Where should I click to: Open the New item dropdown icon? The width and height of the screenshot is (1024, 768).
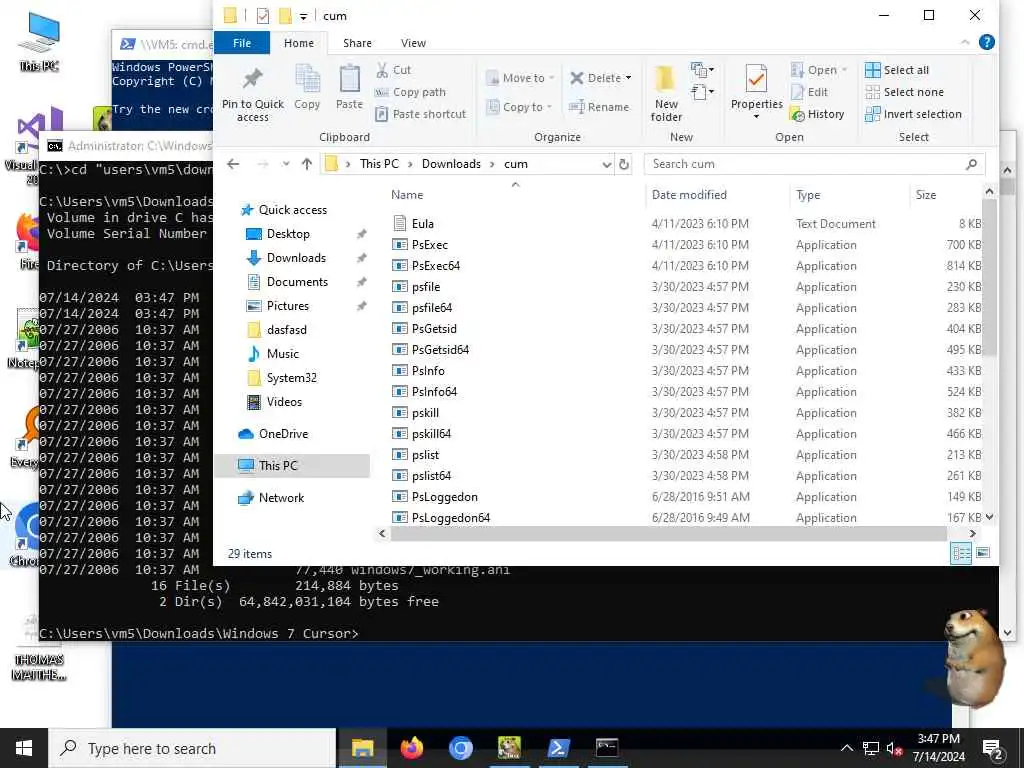click(x=702, y=70)
